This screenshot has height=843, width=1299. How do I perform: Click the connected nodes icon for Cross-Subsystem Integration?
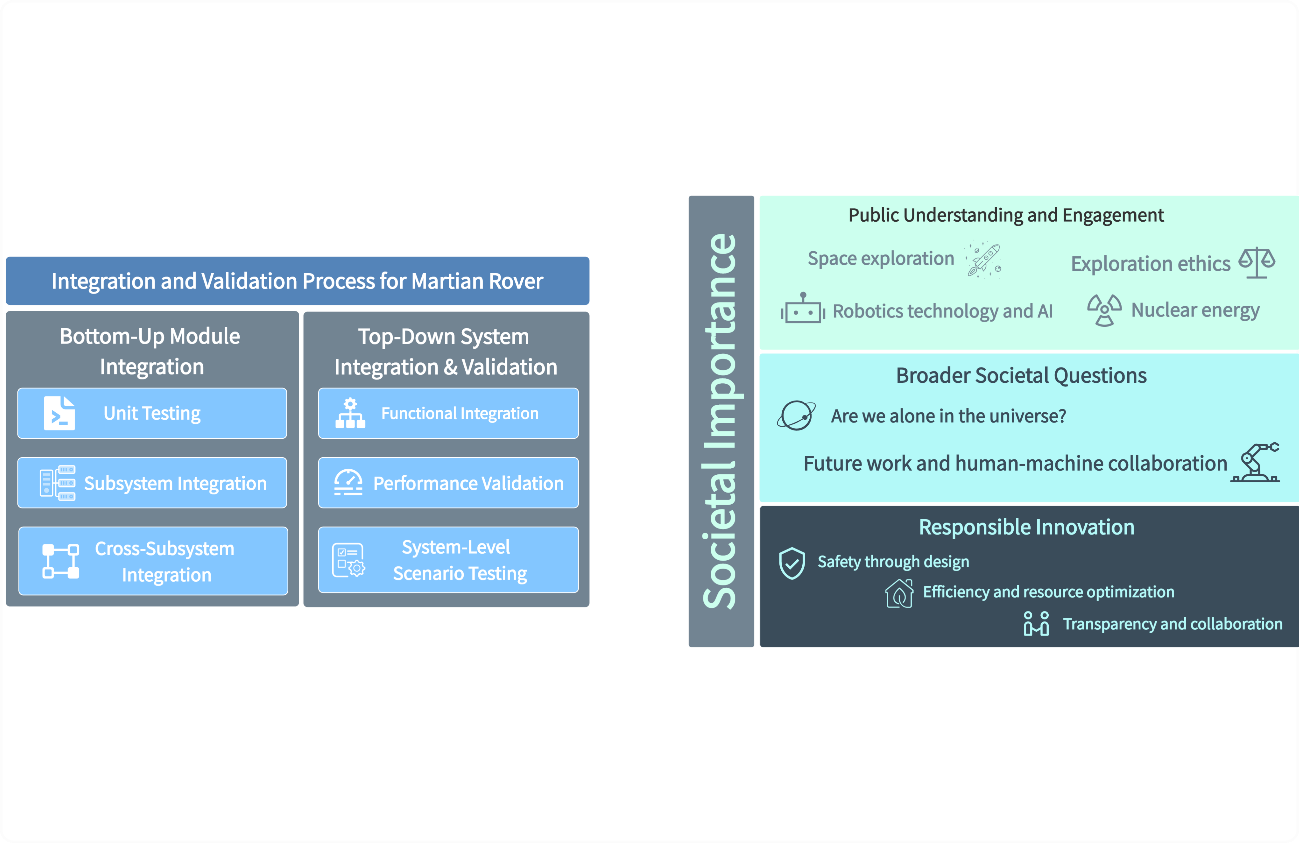pyautogui.click(x=60, y=561)
